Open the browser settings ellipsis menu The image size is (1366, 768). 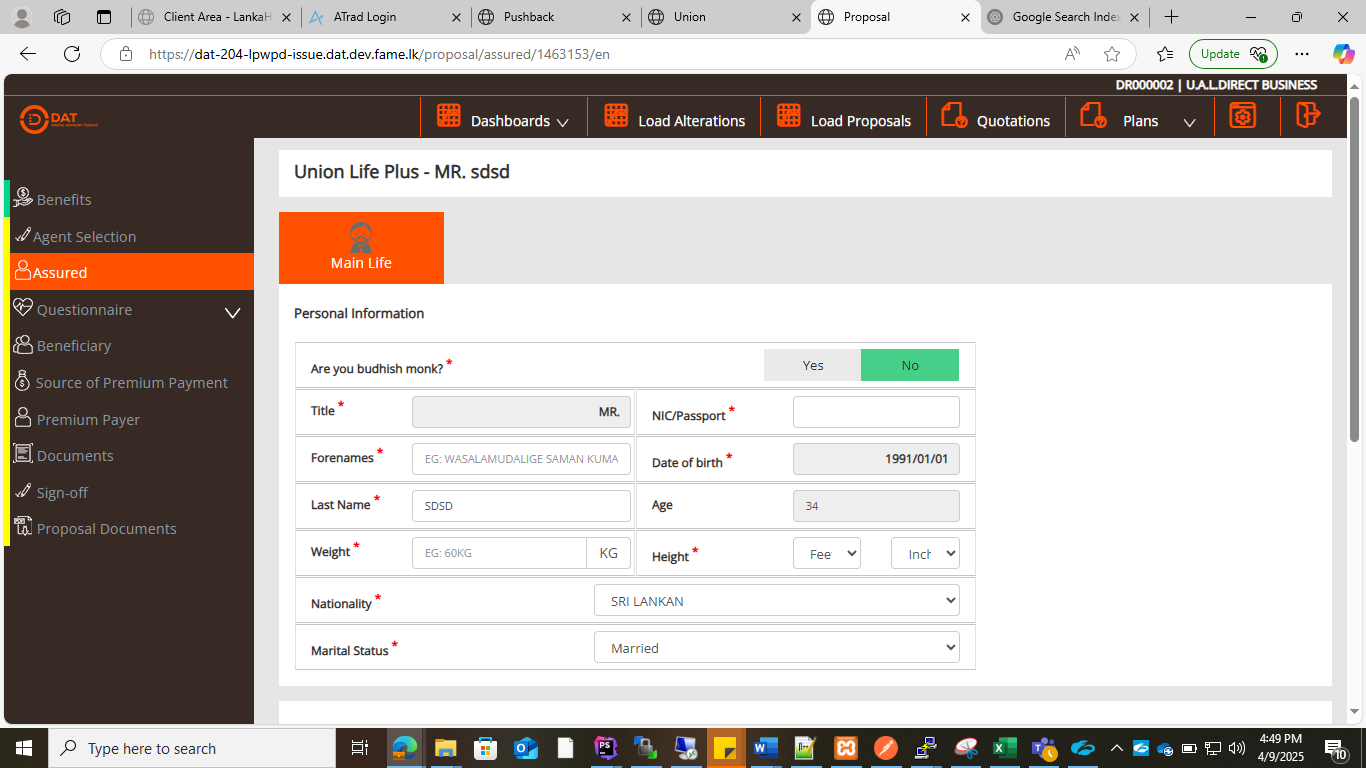[1301, 54]
